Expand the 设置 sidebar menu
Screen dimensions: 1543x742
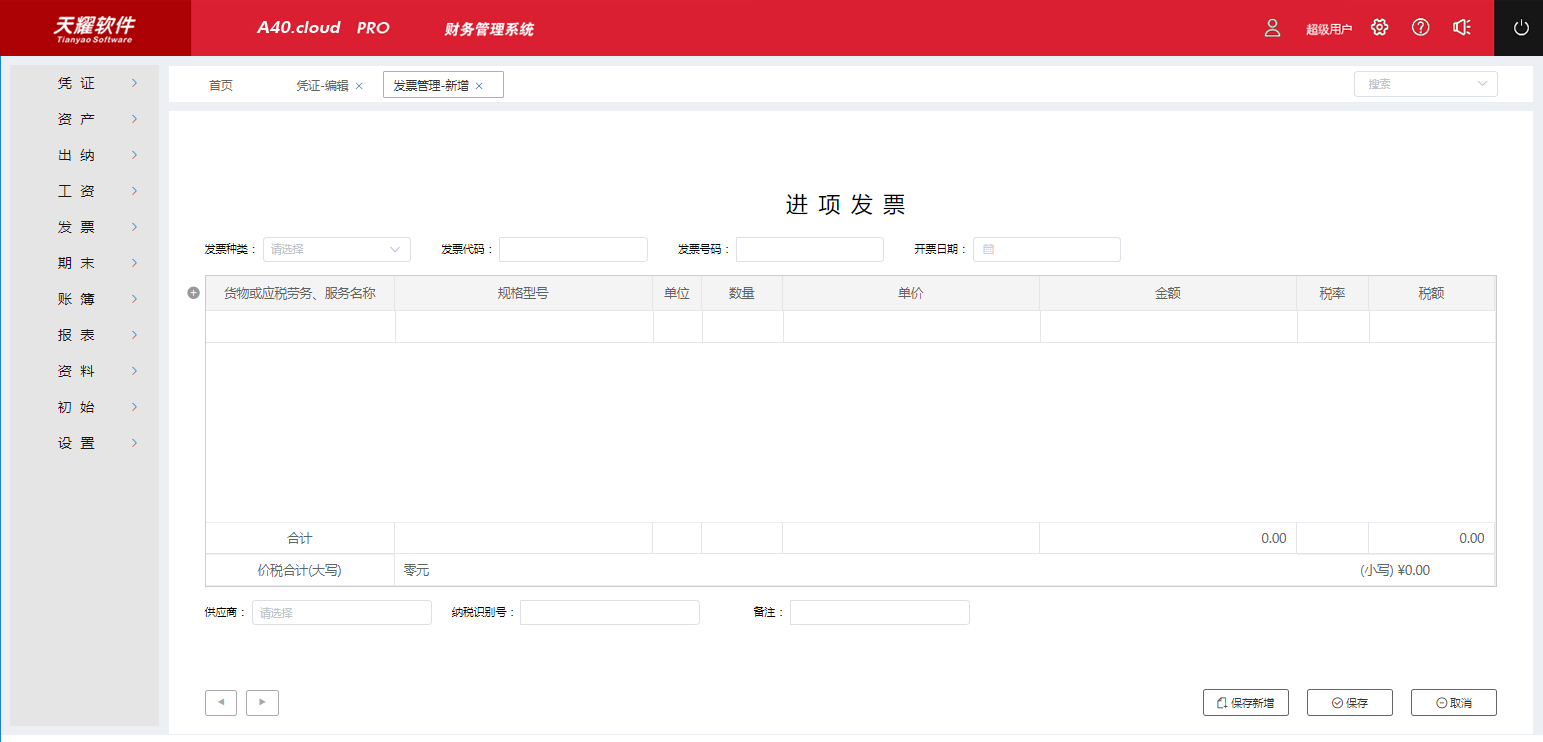[84, 443]
